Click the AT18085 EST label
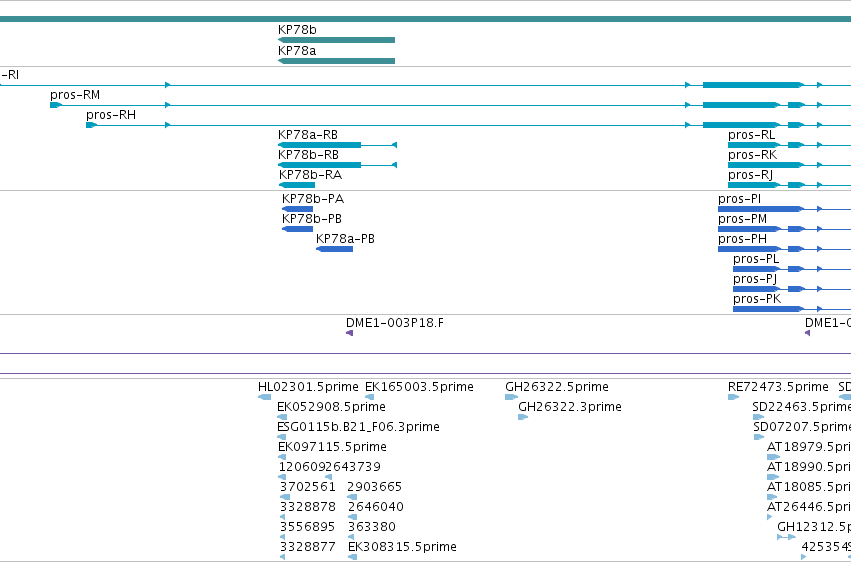The width and height of the screenshot is (851, 562). 809,487
